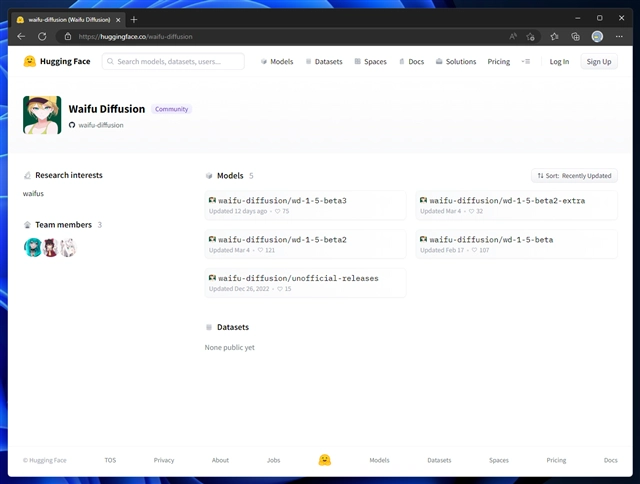Open the first teal-haired team member avatar
Image resolution: width=640 pixels, height=484 pixels.
pyautogui.click(x=33, y=248)
